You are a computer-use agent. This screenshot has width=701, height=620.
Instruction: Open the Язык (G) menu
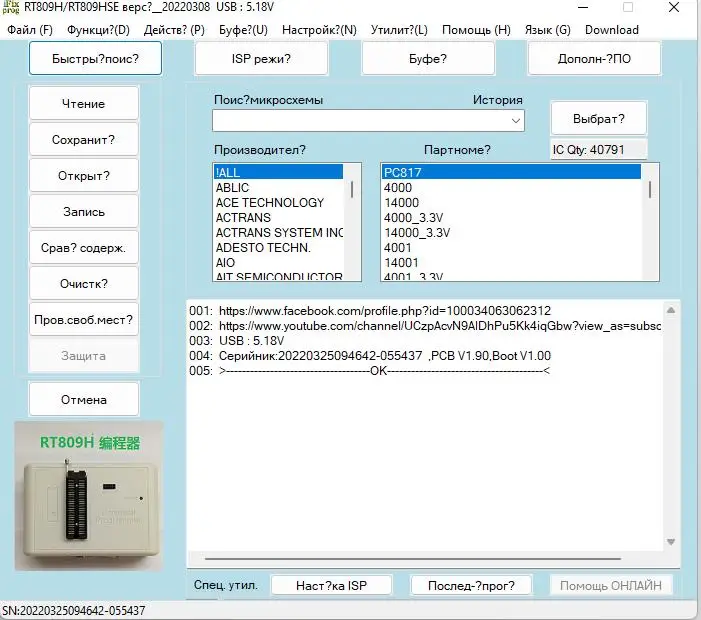click(548, 30)
